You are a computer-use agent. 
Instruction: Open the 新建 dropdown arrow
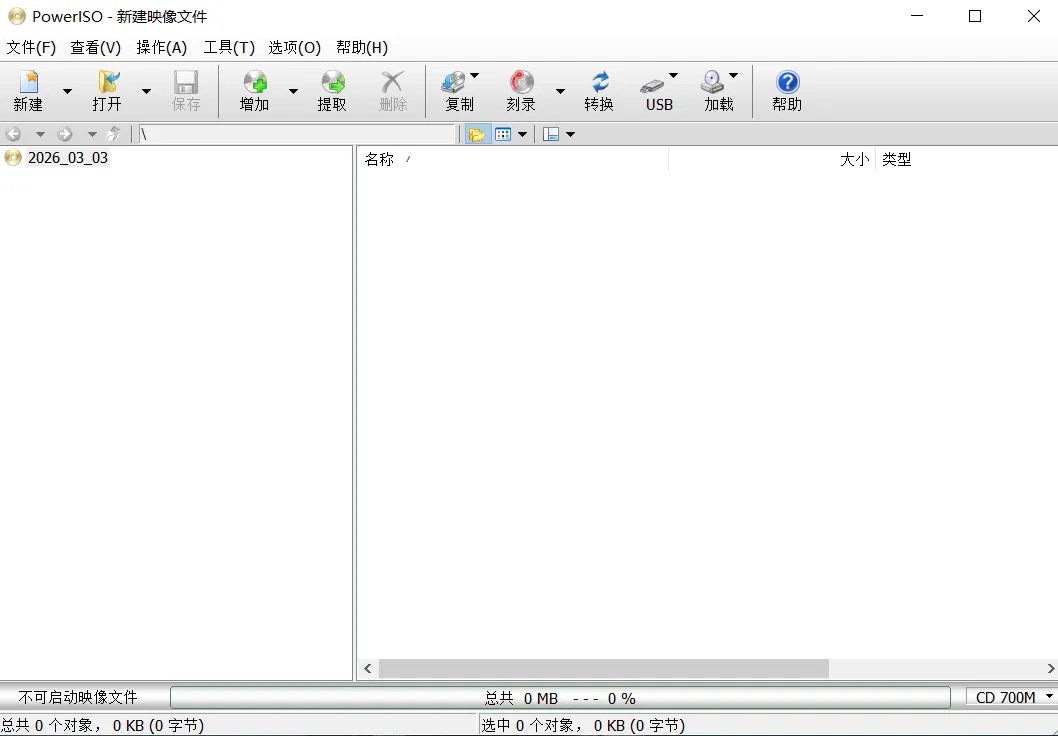click(67, 91)
